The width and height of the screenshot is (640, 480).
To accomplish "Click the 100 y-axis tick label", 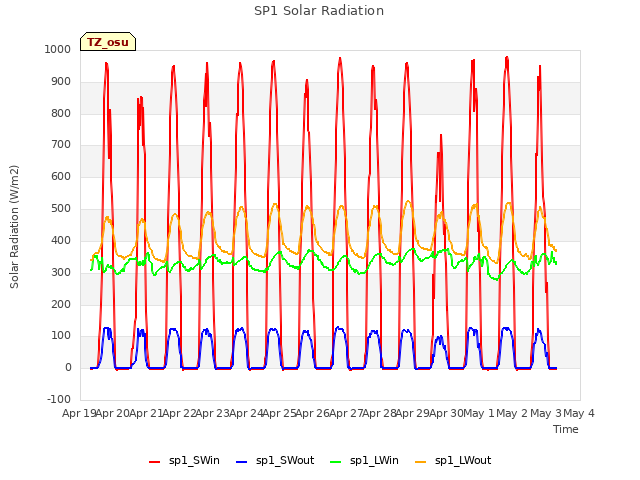I will click(x=61, y=336).
